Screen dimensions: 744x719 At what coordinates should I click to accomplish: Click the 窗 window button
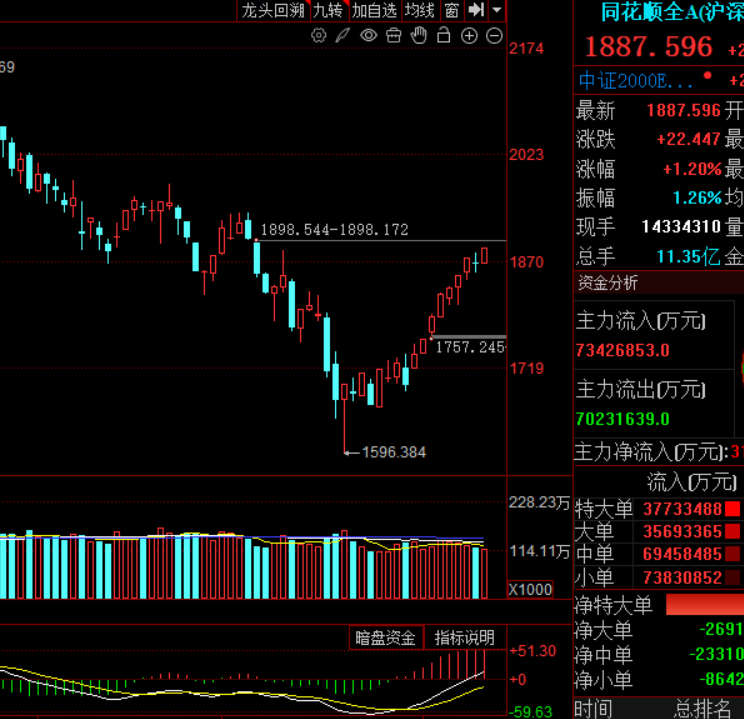452,10
